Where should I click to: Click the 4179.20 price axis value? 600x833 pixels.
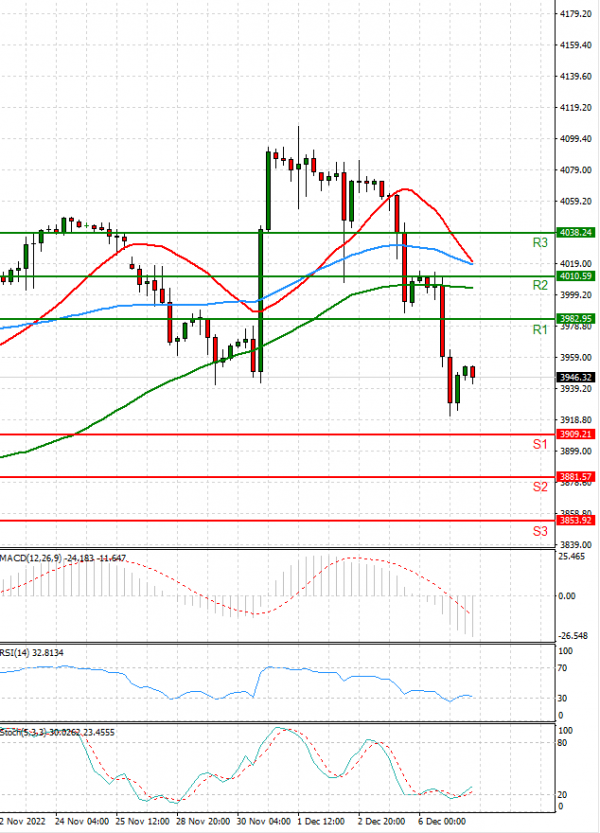(x=576, y=14)
